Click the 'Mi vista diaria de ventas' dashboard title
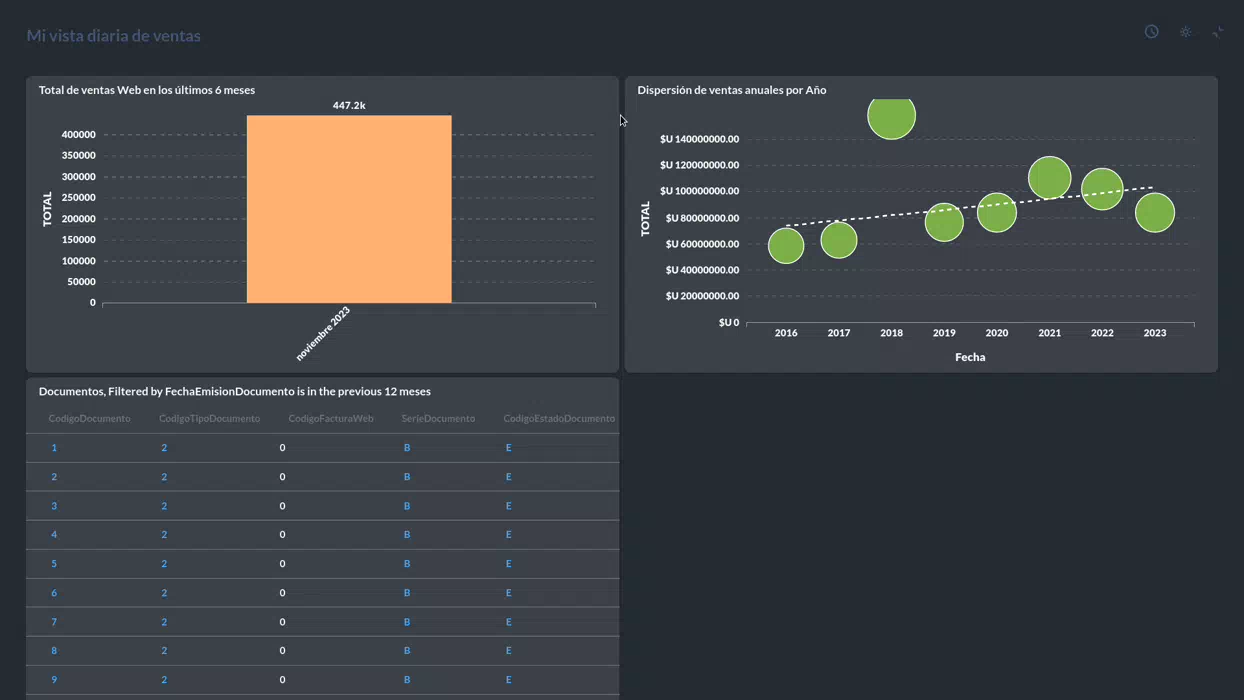 (113, 36)
